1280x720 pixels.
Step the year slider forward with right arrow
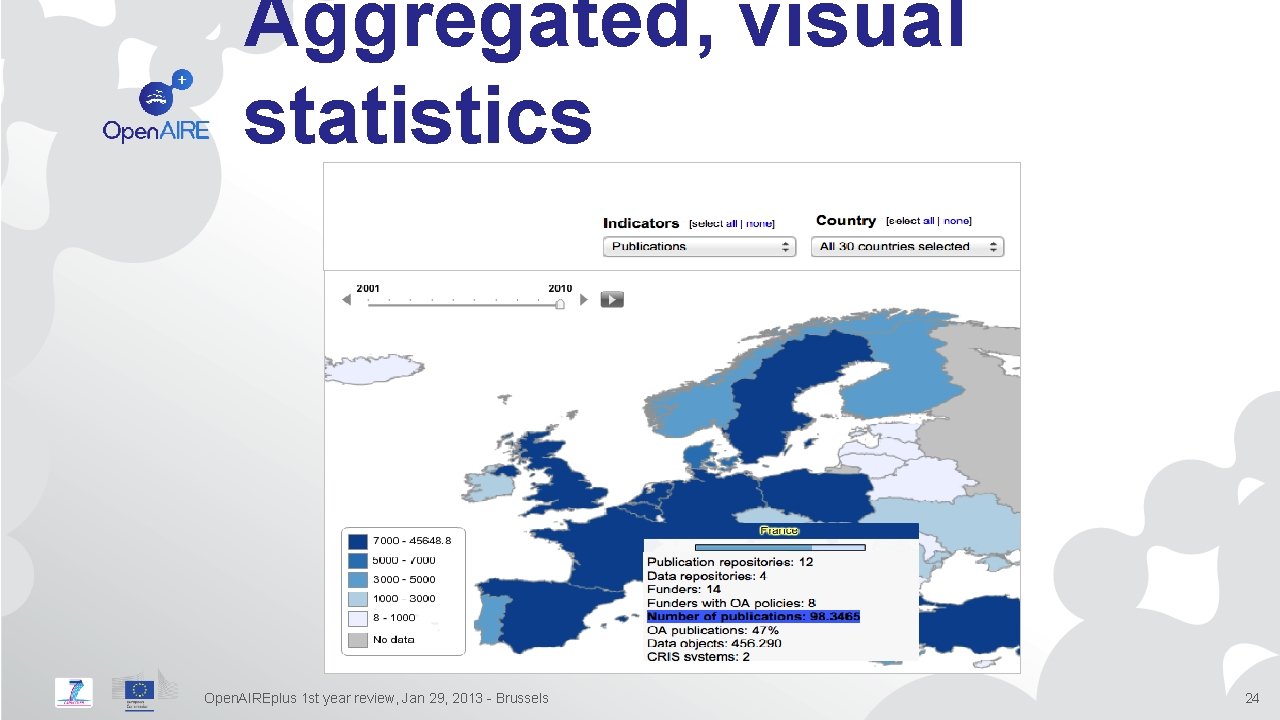click(585, 300)
